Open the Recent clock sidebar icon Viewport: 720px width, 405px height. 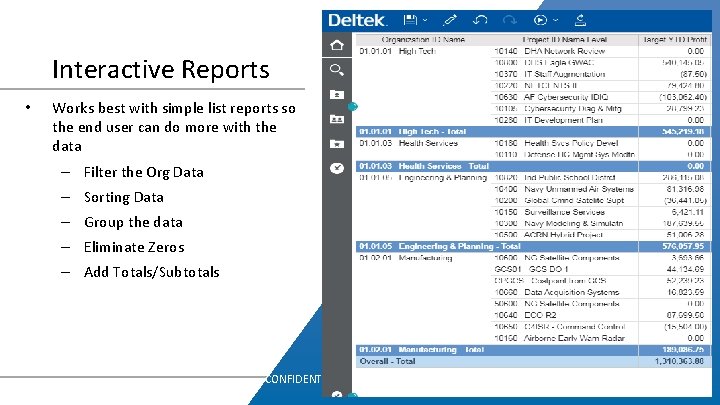pos(337,168)
